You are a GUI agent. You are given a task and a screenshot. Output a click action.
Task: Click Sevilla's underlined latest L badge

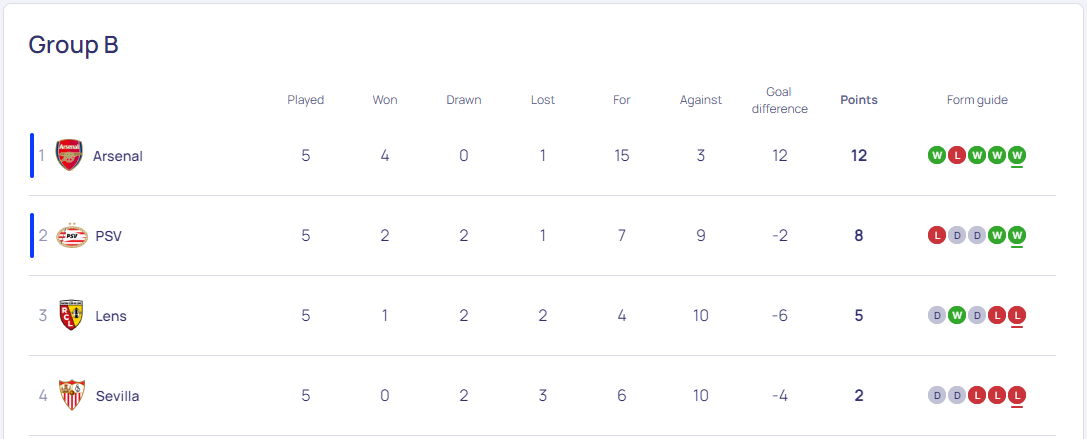pos(1017,396)
